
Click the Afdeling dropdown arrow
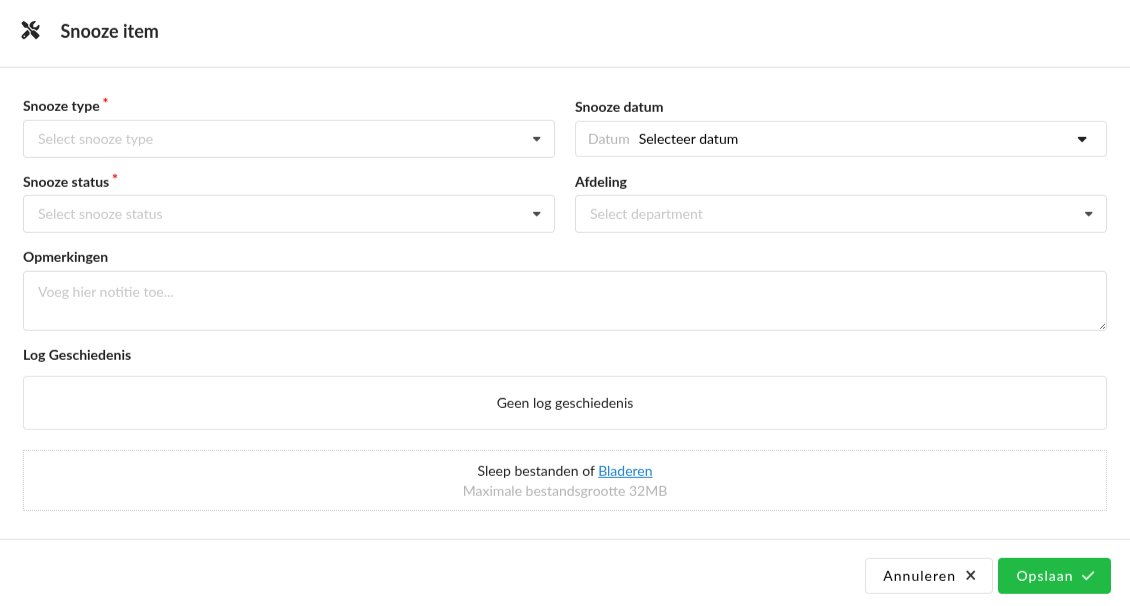click(1089, 214)
